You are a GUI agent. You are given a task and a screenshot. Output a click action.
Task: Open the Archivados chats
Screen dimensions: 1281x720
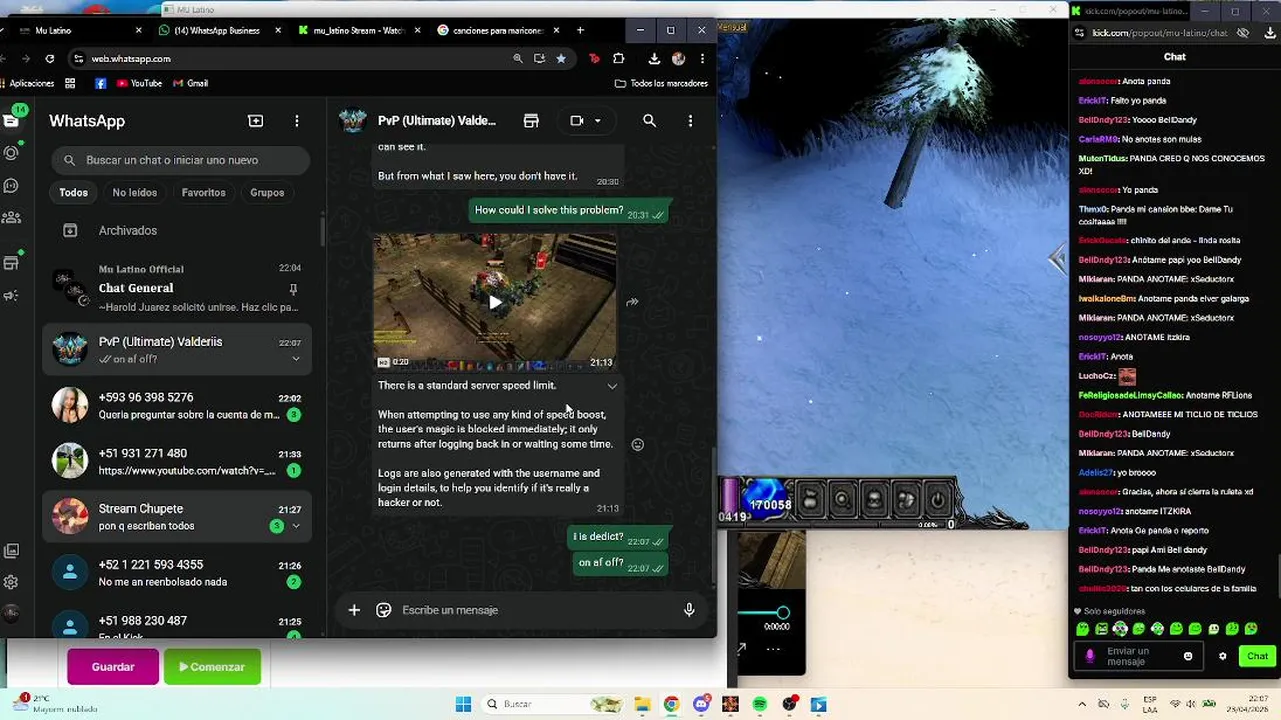pyautogui.click(x=177, y=230)
